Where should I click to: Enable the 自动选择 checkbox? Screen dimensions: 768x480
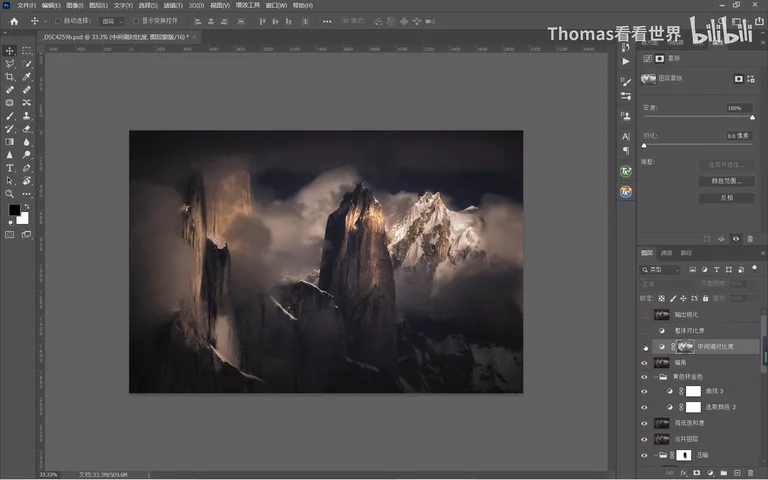click(x=58, y=21)
